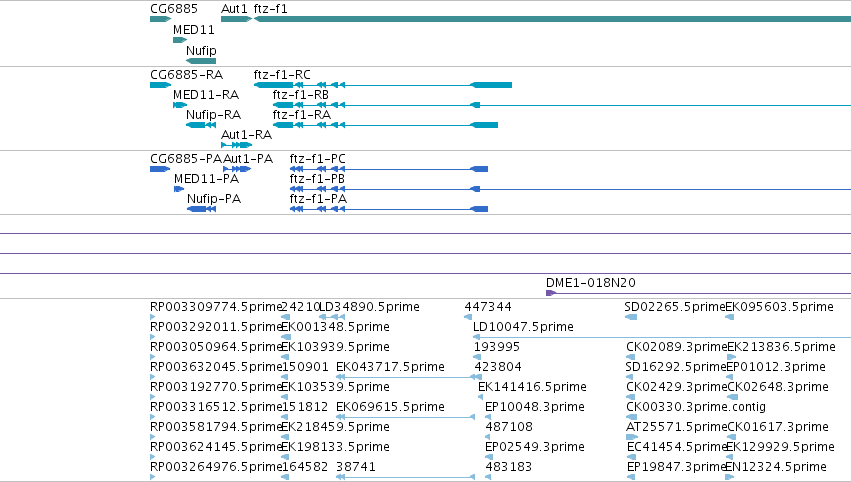The width and height of the screenshot is (851, 482).
Task: Click the feature labeled 447344
Action: pyautogui.click(x=488, y=307)
